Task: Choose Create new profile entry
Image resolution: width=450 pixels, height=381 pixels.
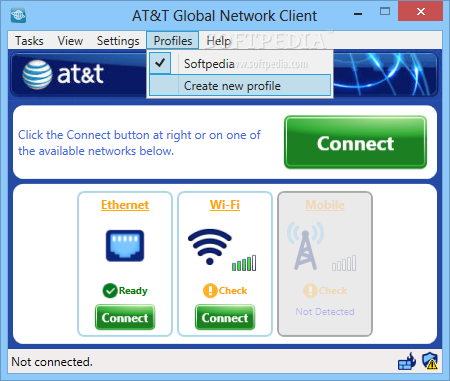Action: point(240,85)
